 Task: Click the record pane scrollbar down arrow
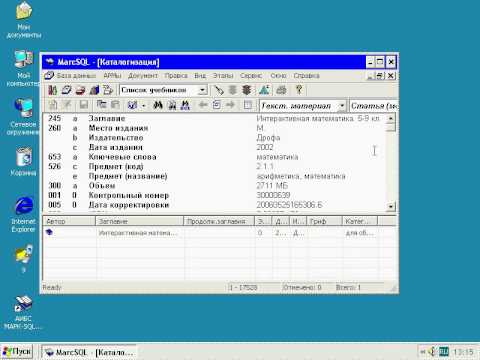point(391,206)
